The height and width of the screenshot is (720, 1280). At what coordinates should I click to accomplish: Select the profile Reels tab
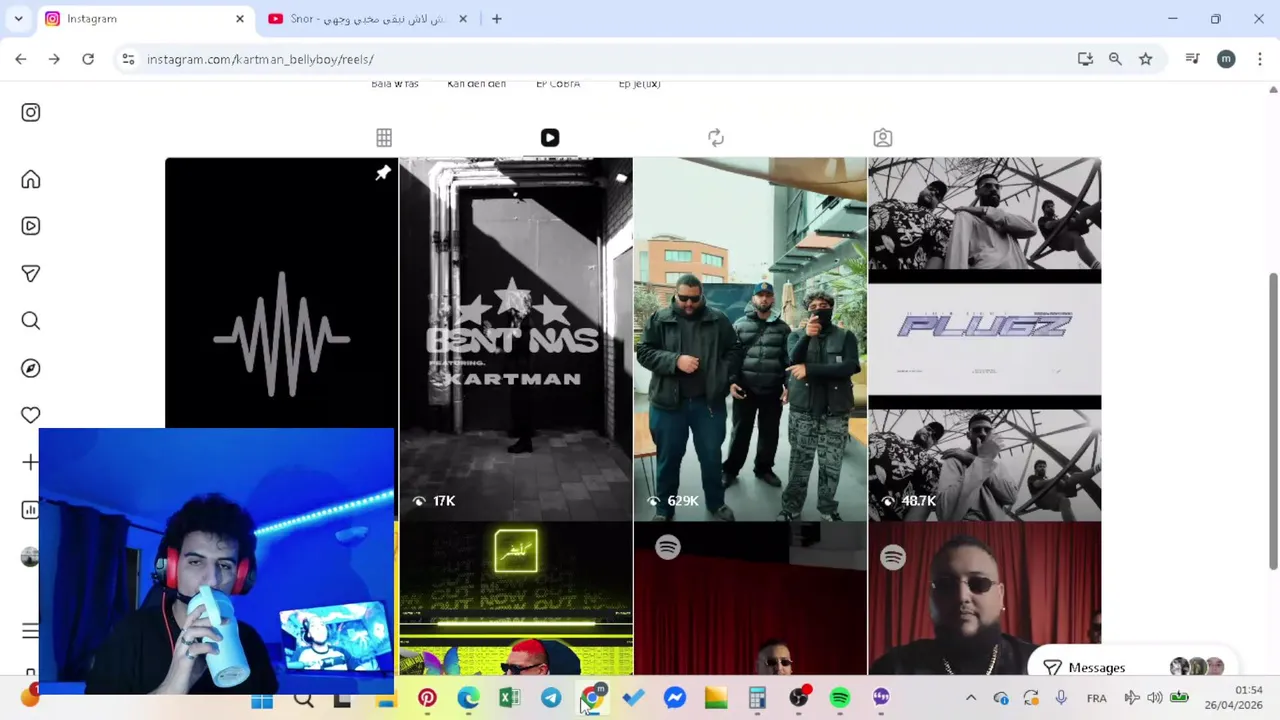(550, 138)
